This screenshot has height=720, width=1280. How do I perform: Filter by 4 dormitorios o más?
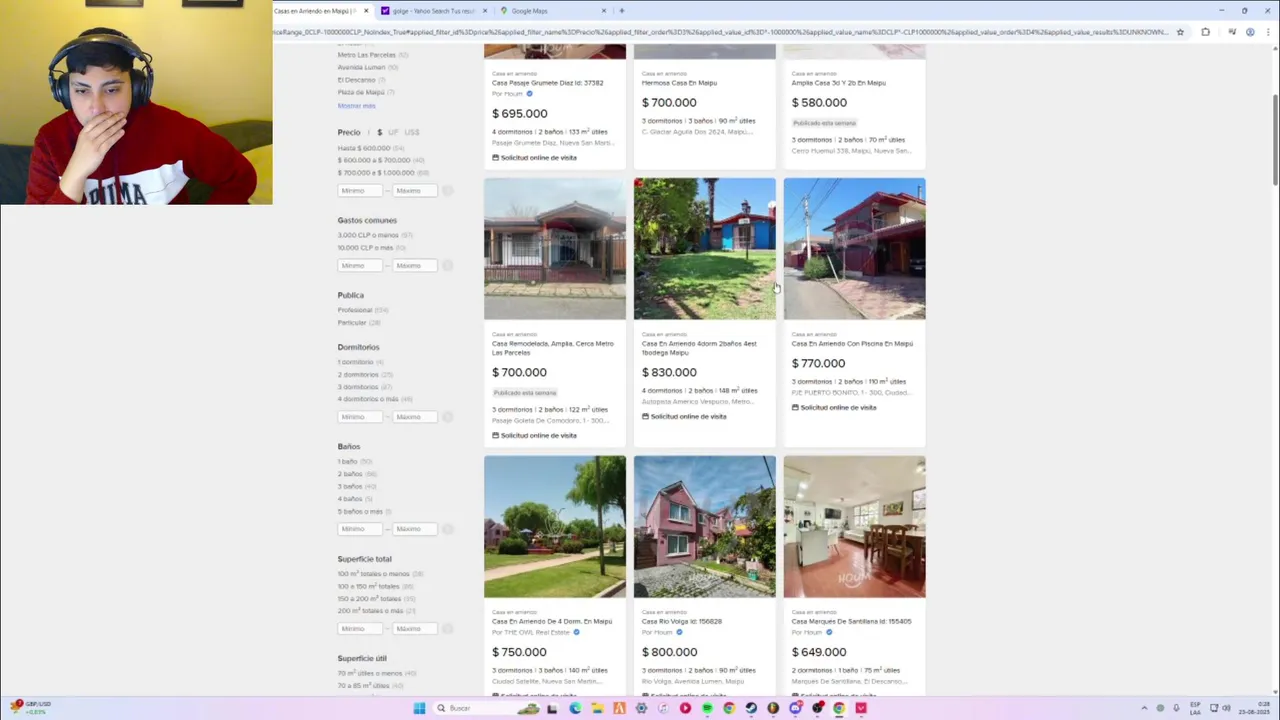tap(368, 398)
